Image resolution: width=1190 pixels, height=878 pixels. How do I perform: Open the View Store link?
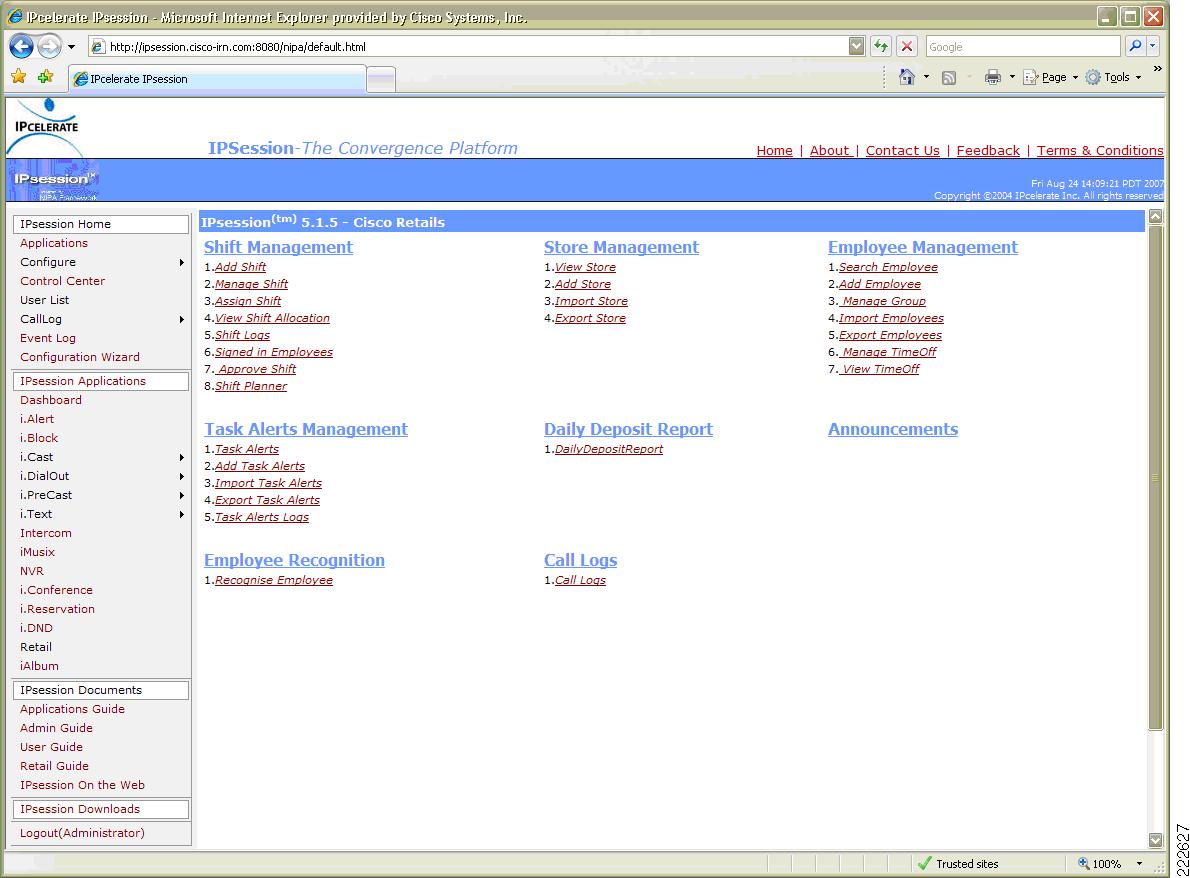click(x=585, y=267)
